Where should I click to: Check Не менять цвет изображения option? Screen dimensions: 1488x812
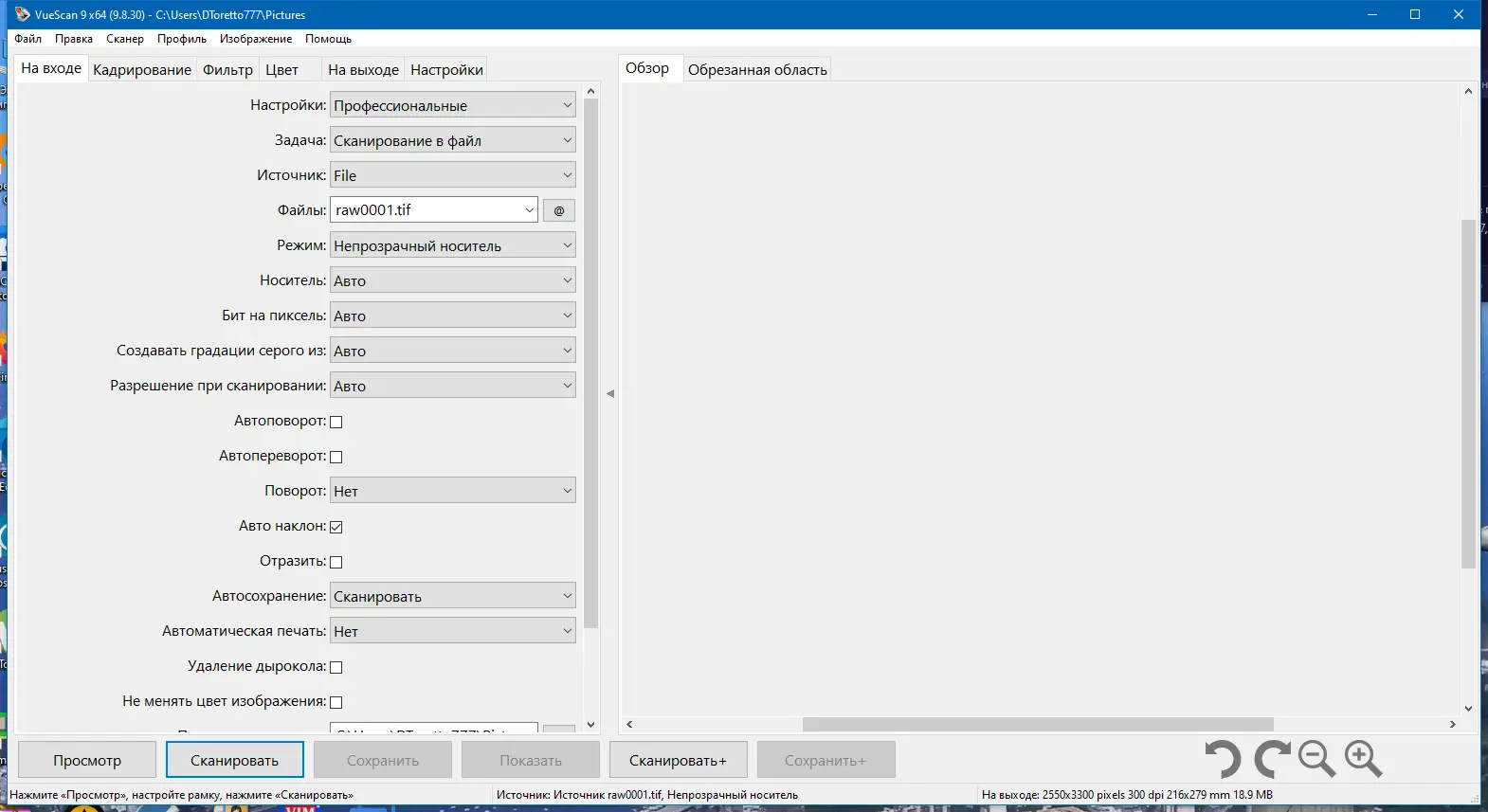[336, 702]
